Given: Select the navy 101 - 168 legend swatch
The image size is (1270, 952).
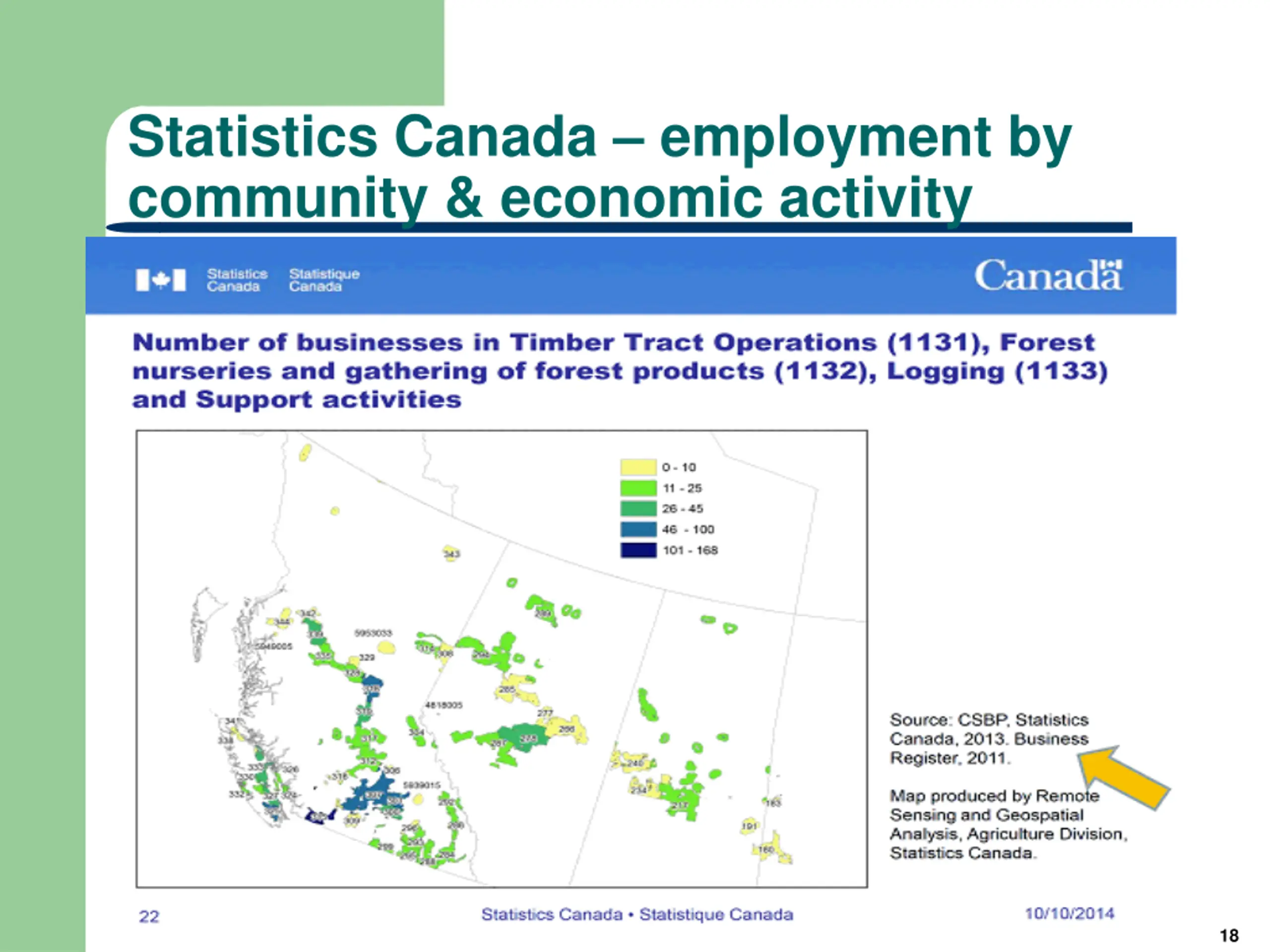Looking at the screenshot, I should pos(638,550).
